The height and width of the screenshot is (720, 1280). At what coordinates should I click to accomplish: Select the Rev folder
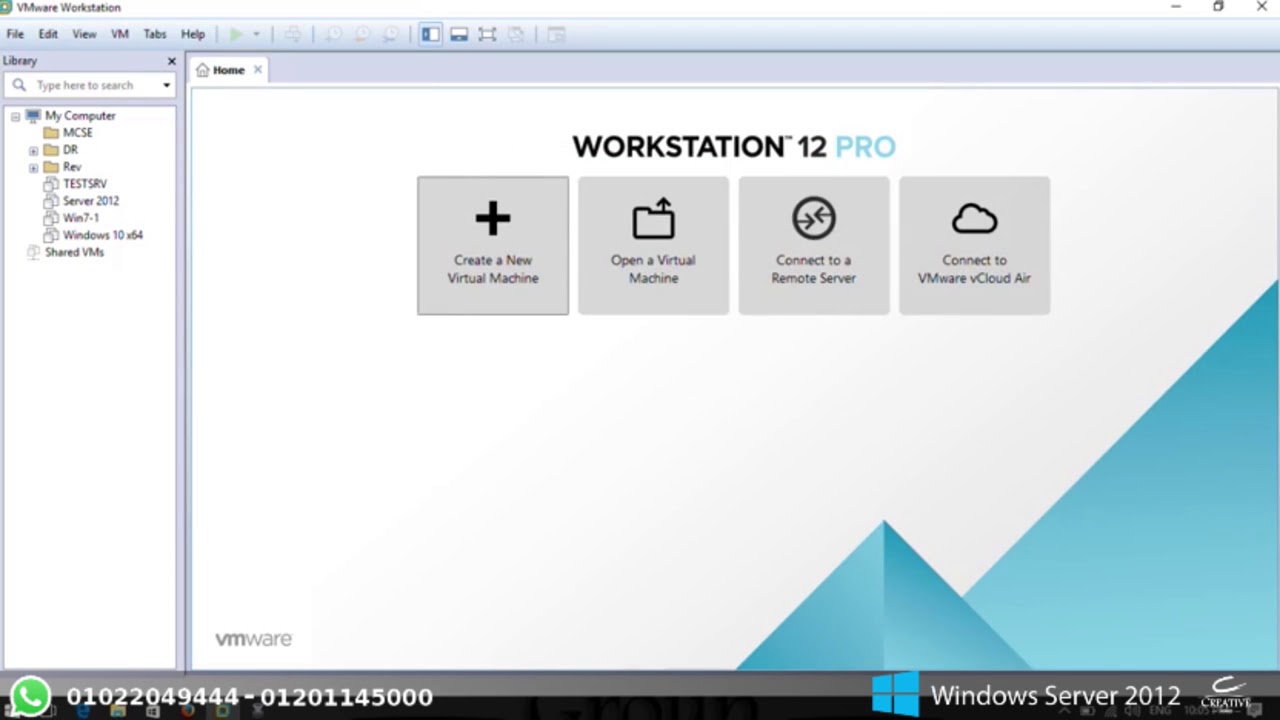(72, 167)
